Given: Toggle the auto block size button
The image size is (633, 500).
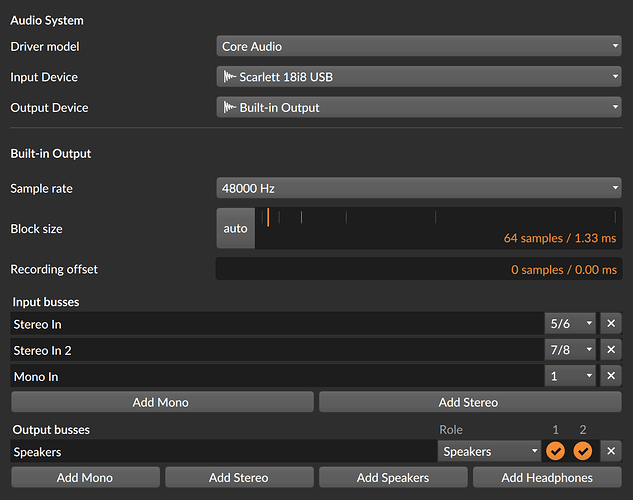Looking at the screenshot, I should point(236,228).
